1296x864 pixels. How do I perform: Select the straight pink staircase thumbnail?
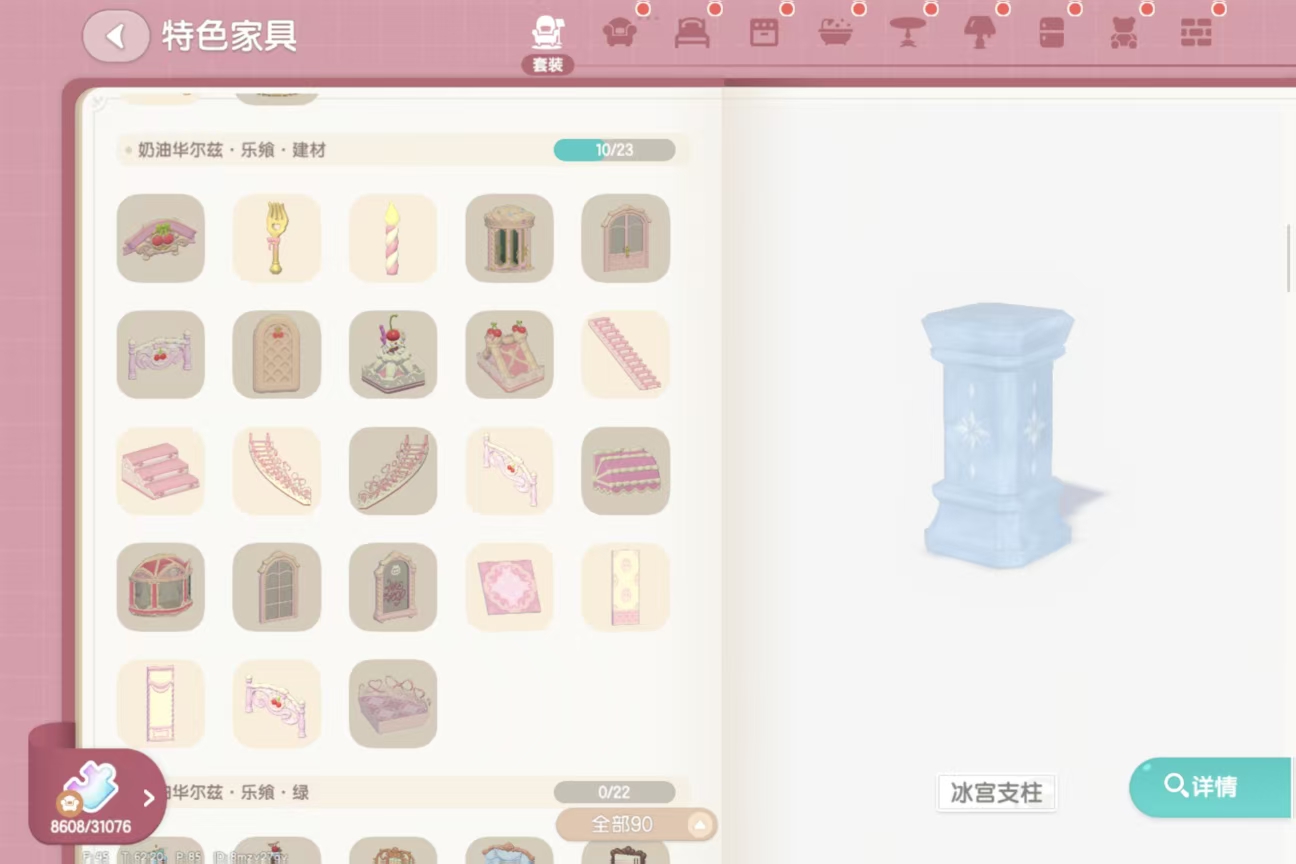pyautogui.click(x=625, y=354)
